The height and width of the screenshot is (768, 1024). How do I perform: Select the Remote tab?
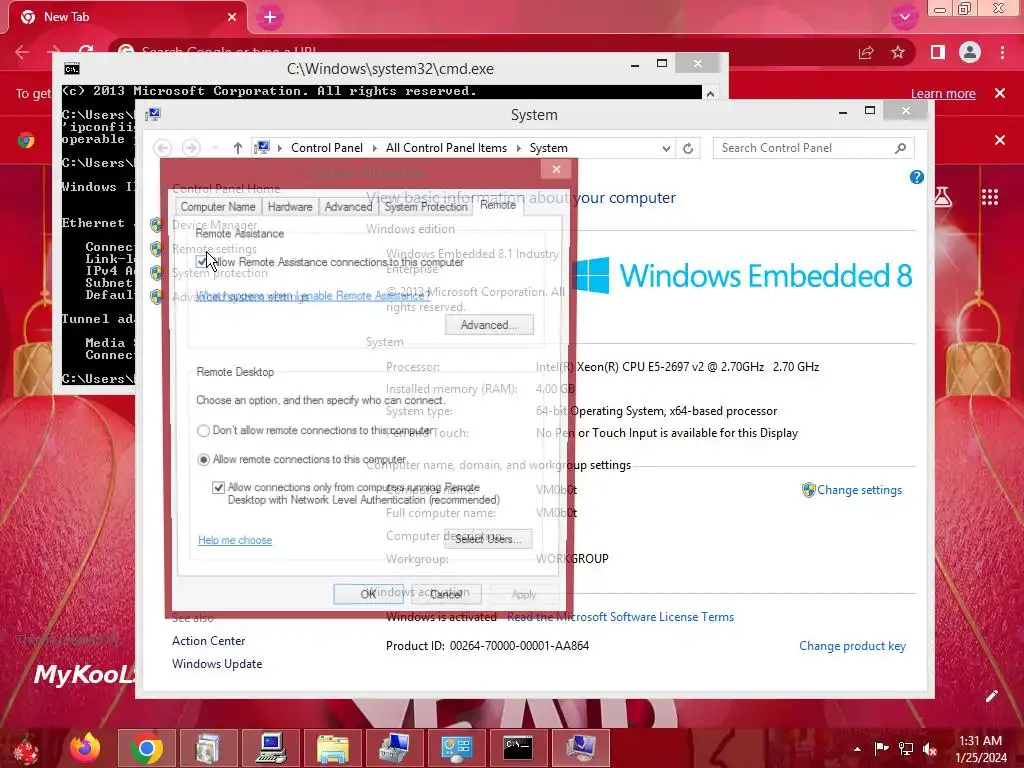pyautogui.click(x=498, y=205)
